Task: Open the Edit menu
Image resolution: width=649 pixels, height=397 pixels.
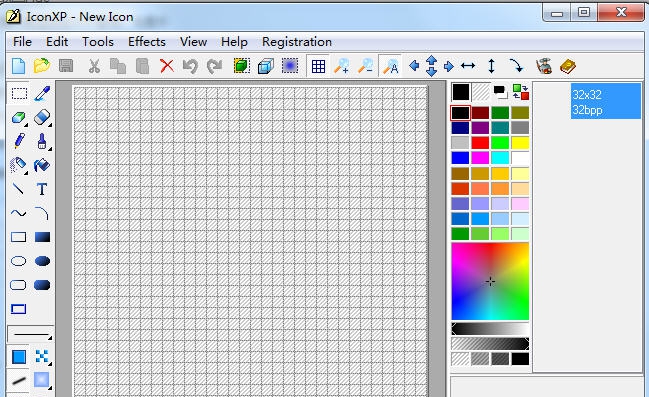Action: (x=57, y=42)
